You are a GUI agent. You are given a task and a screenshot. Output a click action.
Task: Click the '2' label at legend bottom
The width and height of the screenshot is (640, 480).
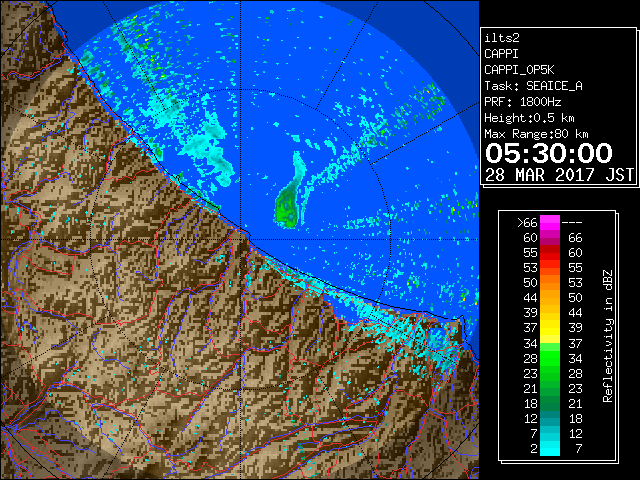[x=534, y=449]
